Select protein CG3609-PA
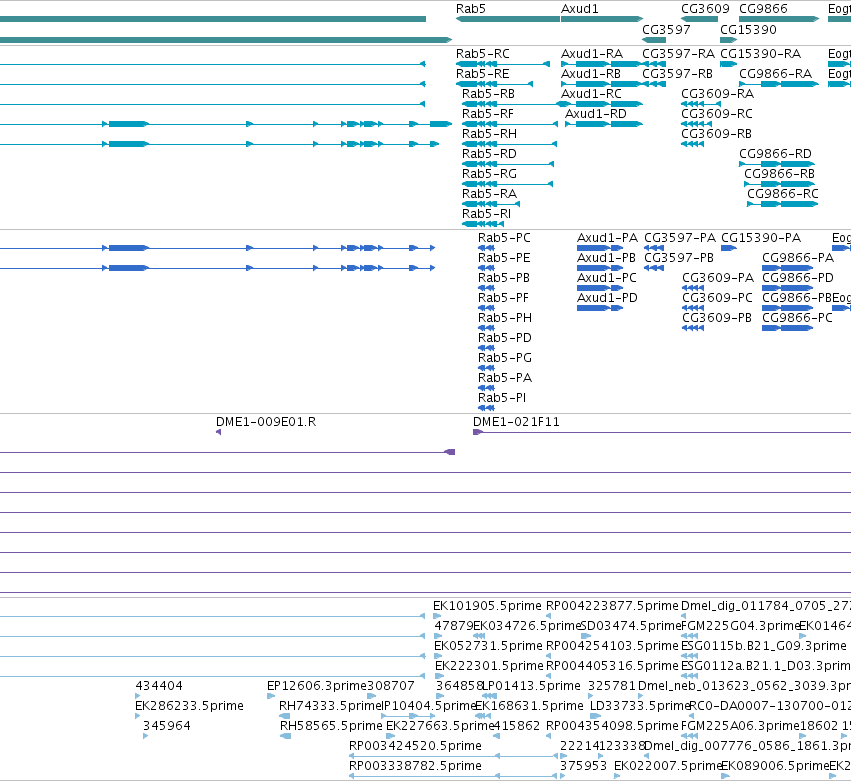851x781 pixels. click(718, 278)
